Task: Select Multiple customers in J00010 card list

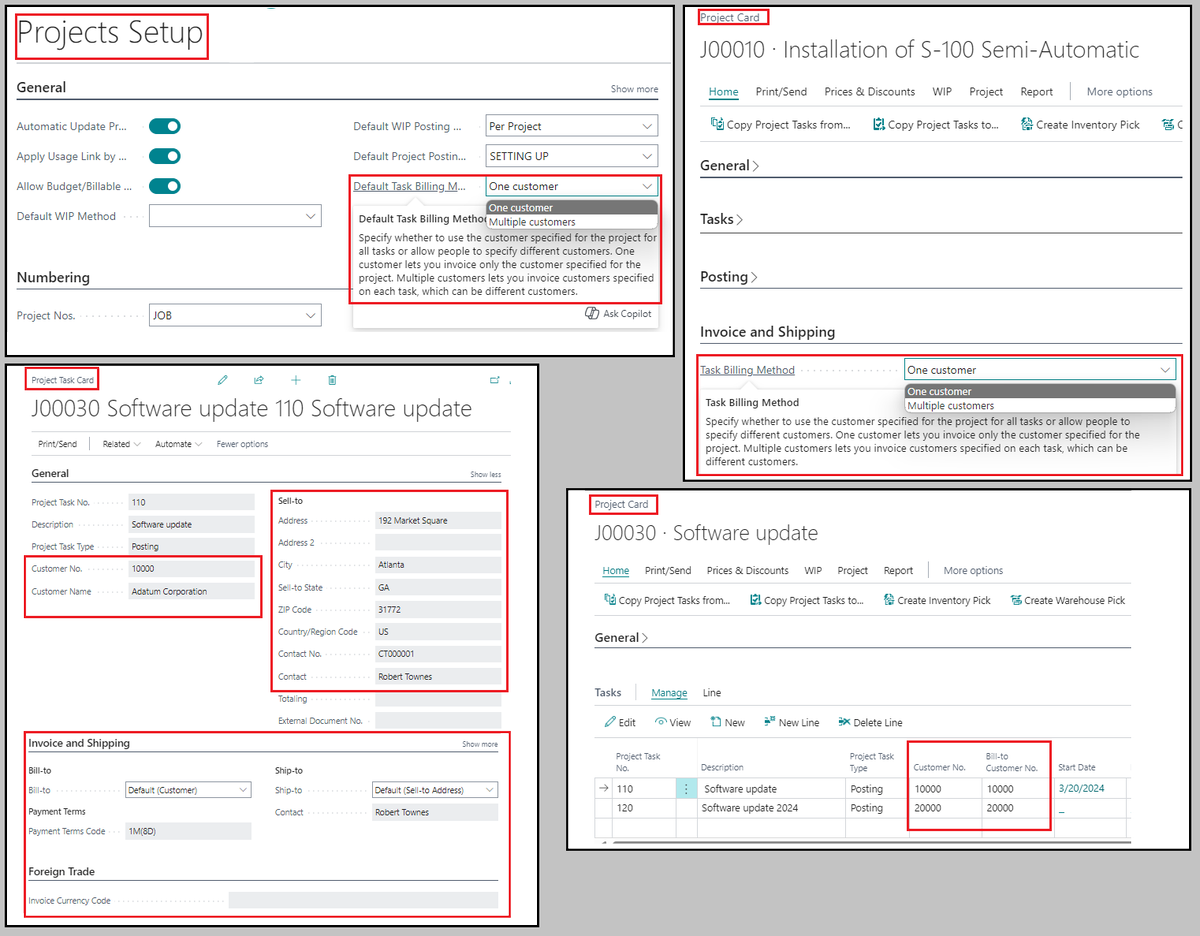Action: coord(1040,406)
